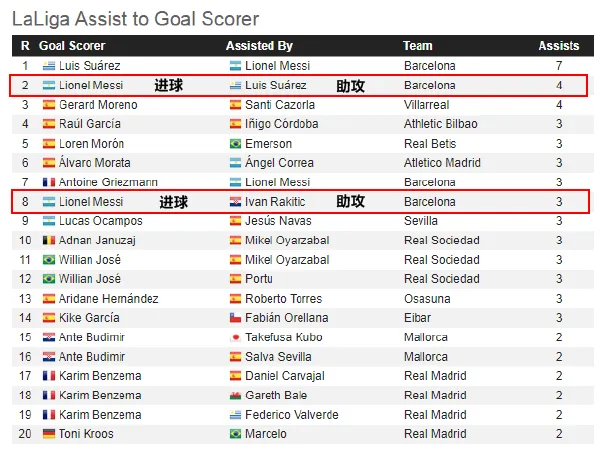Click the Uruguay flag next to Federico Valverde
The width and height of the screenshot is (600, 450).
click(x=235, y=415)
